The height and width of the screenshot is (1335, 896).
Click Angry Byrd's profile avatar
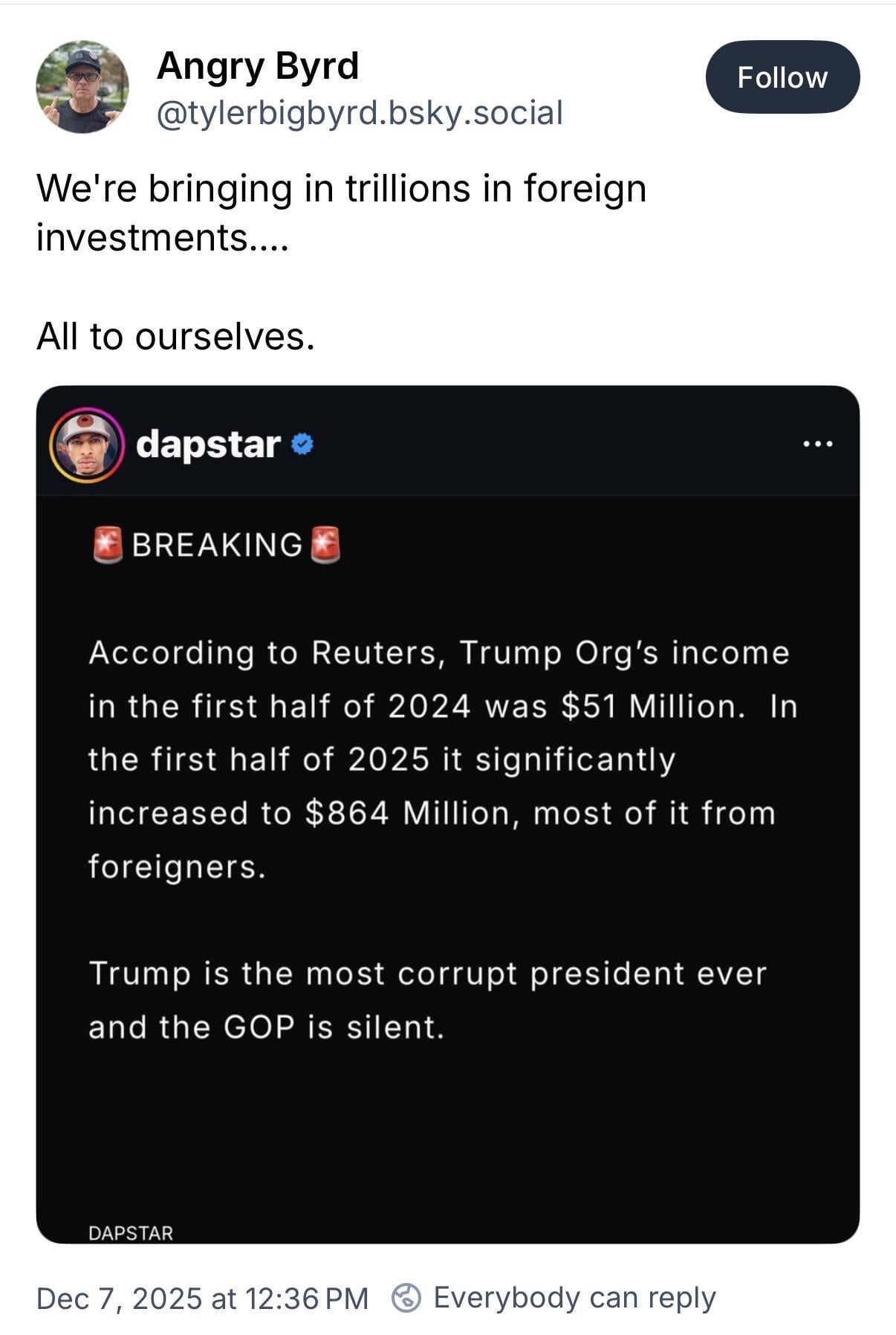pos(82,87)
